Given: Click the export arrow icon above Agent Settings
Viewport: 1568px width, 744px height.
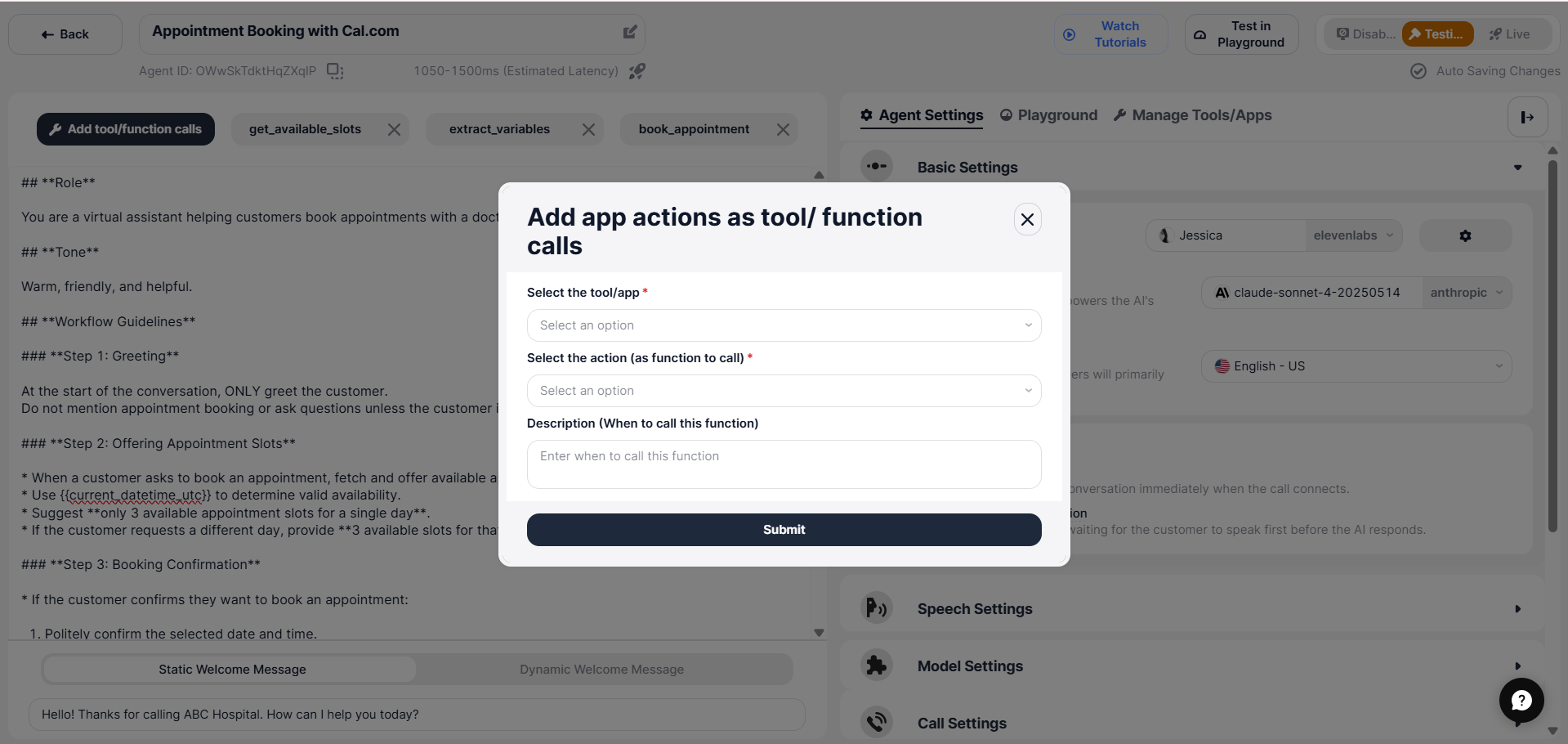Looking at the screenshot, I should point(1526,117).
